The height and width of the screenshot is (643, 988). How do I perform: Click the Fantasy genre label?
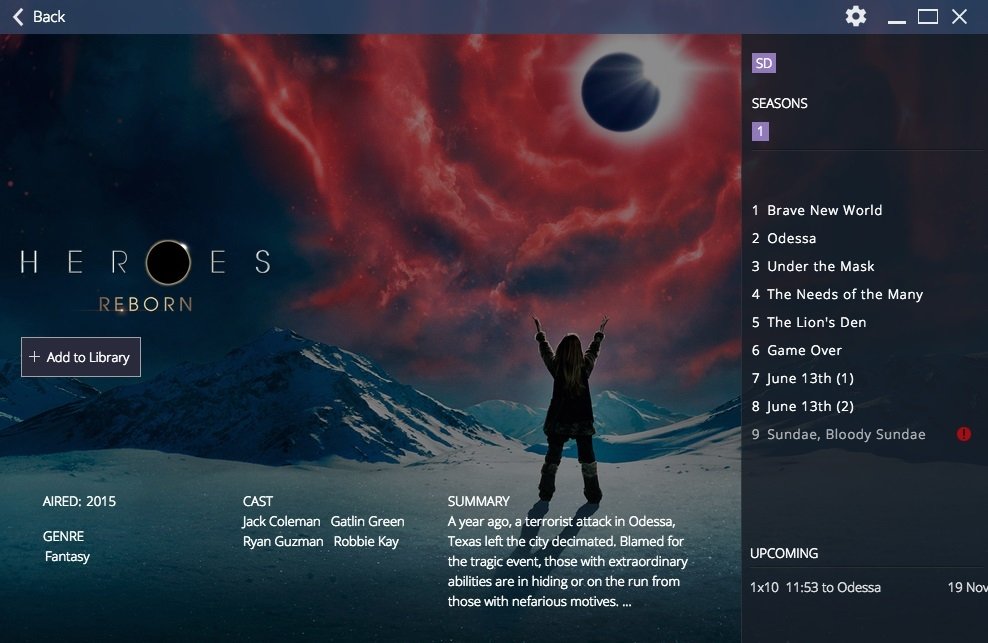(x=67, y=557)
